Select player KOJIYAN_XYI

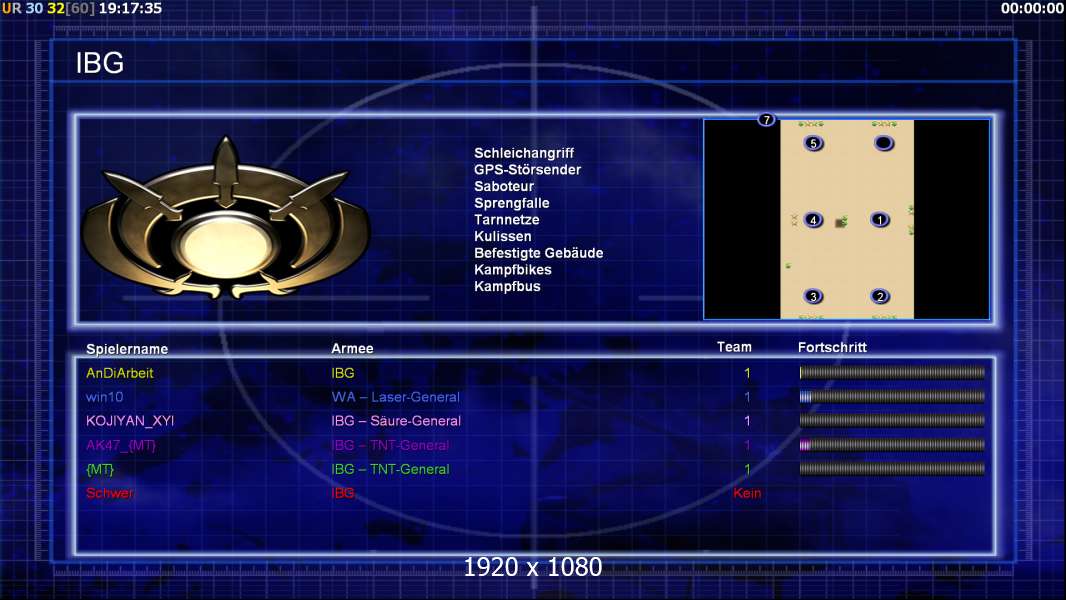coord(130,421)
